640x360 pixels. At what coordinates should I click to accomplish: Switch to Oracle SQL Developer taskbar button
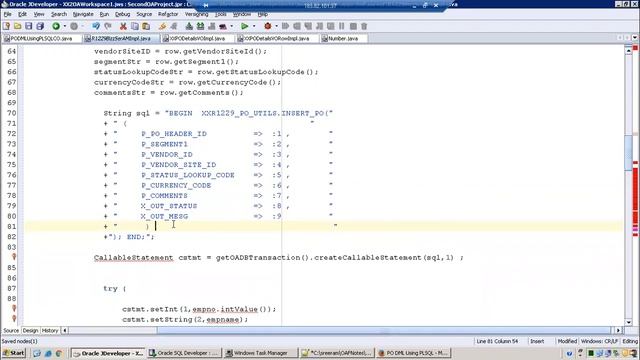coord(184,353)
